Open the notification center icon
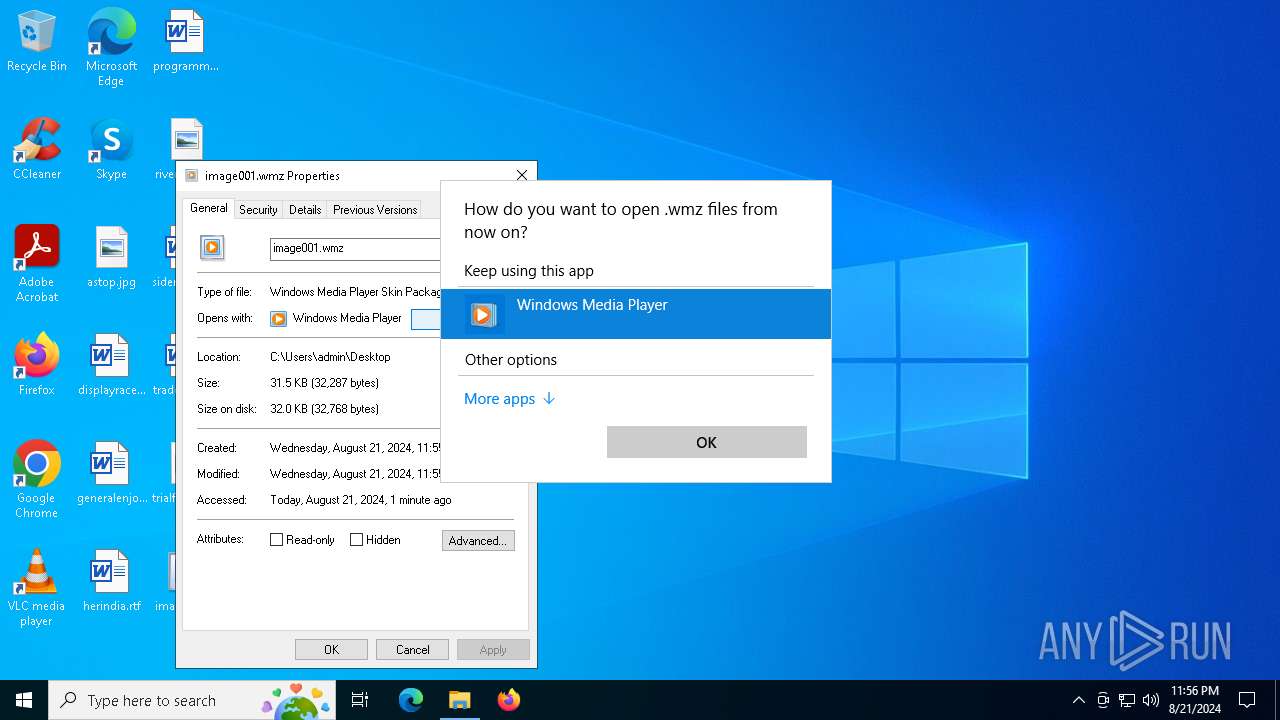This screenshot has width=1280, height=720. tap(1247, 700)
